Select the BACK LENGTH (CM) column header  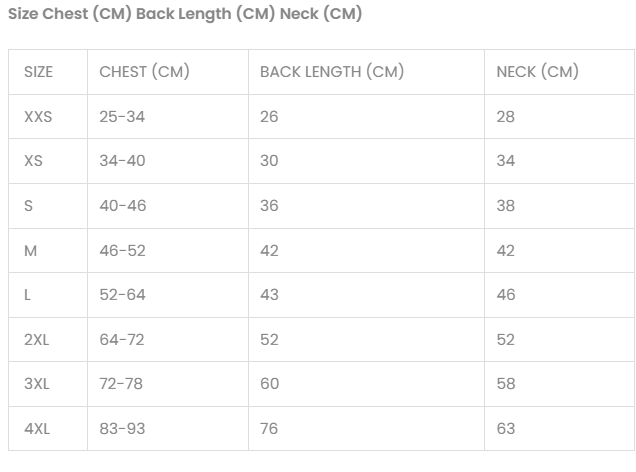331,72
